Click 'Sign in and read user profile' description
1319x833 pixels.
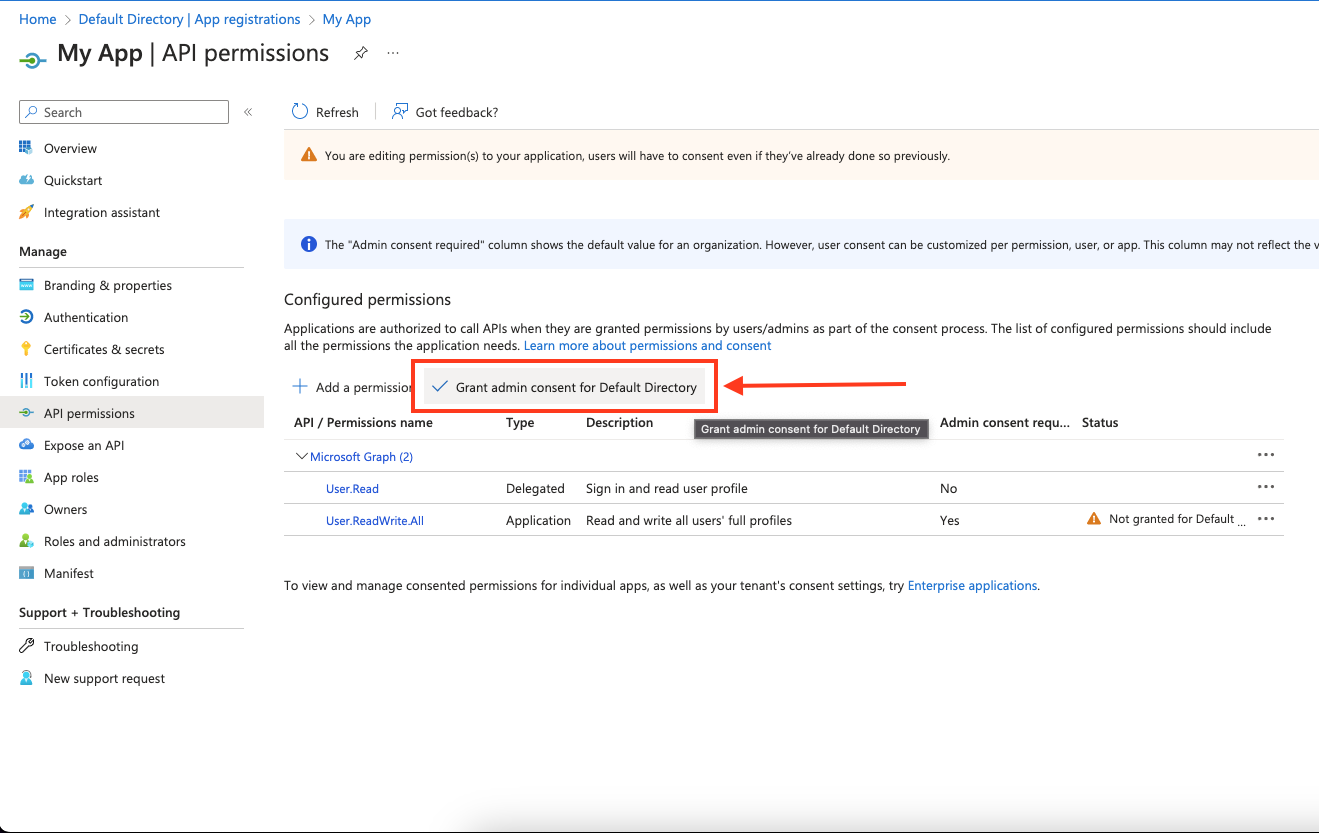tap(667, 489)
